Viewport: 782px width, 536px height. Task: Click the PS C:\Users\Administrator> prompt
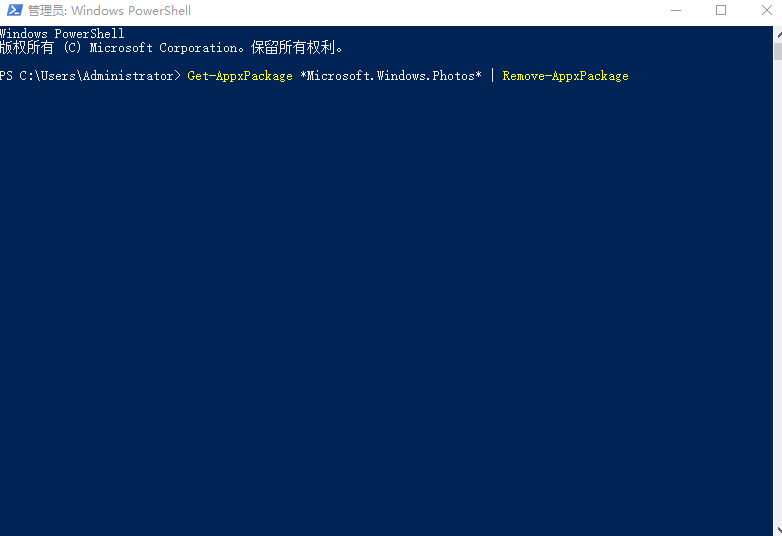point(90,76)
